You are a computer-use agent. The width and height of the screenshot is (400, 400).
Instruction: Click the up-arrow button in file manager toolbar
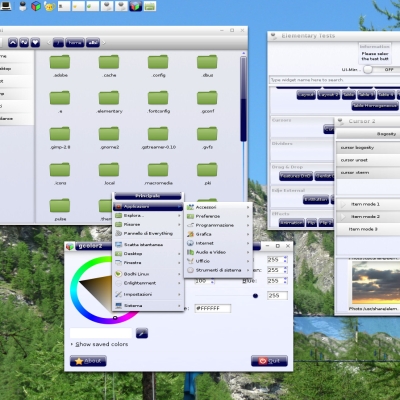(13, 43)
